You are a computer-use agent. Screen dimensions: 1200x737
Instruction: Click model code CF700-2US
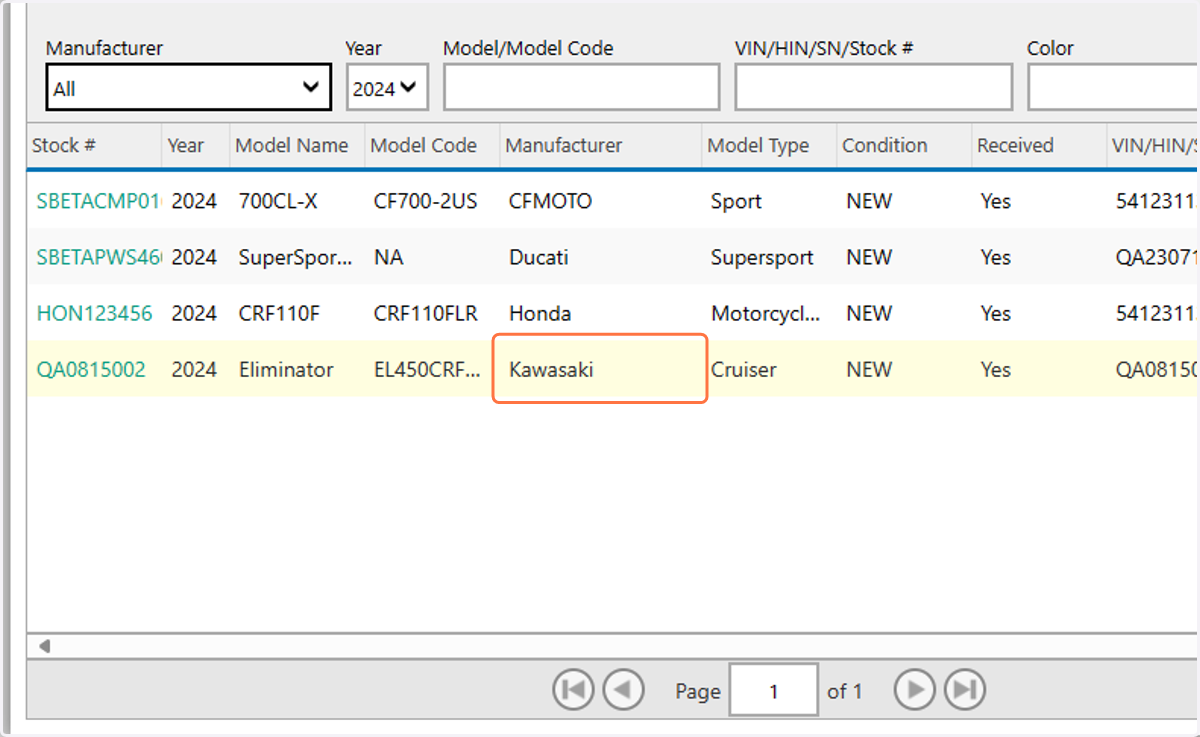[425, 201]
